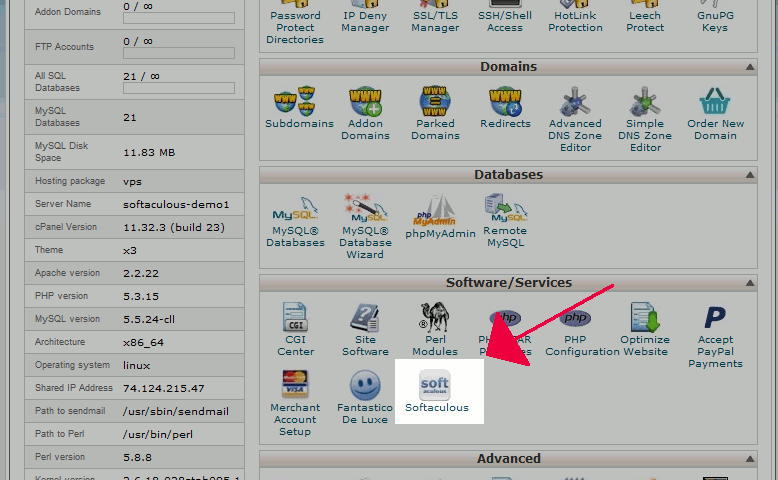Select the MySQL version 5.5.24-cll value
The image size is (778, 480).
pyautogui.click(x=149, y=319)
